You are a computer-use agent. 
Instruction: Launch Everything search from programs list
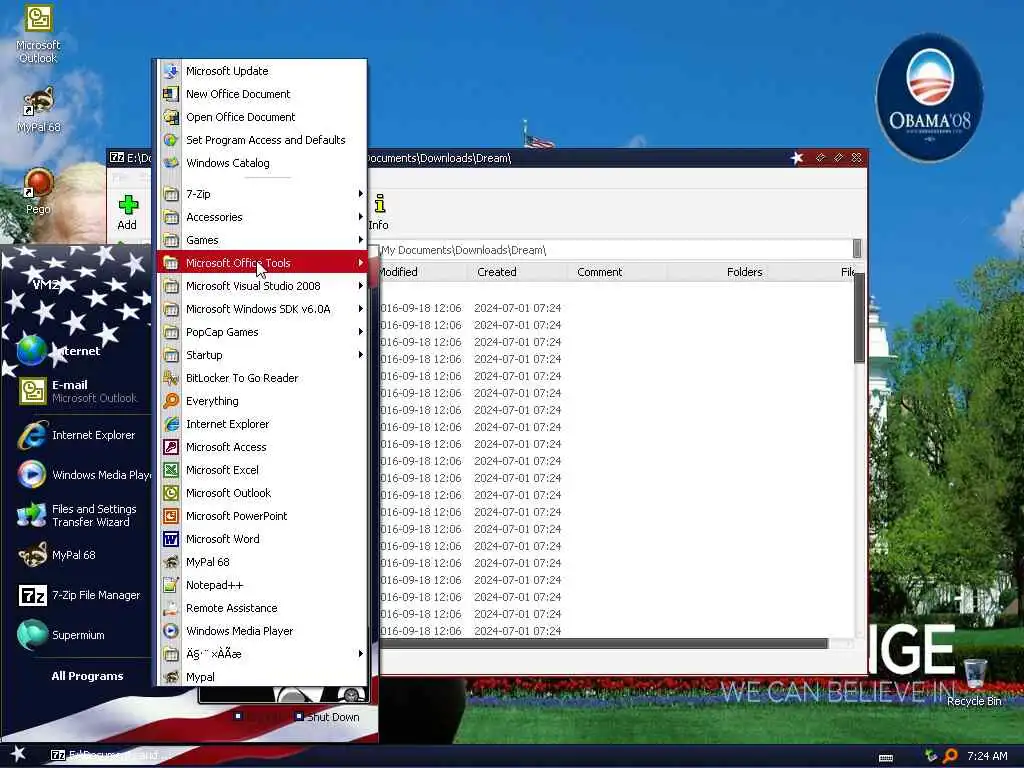pos(261,401)
